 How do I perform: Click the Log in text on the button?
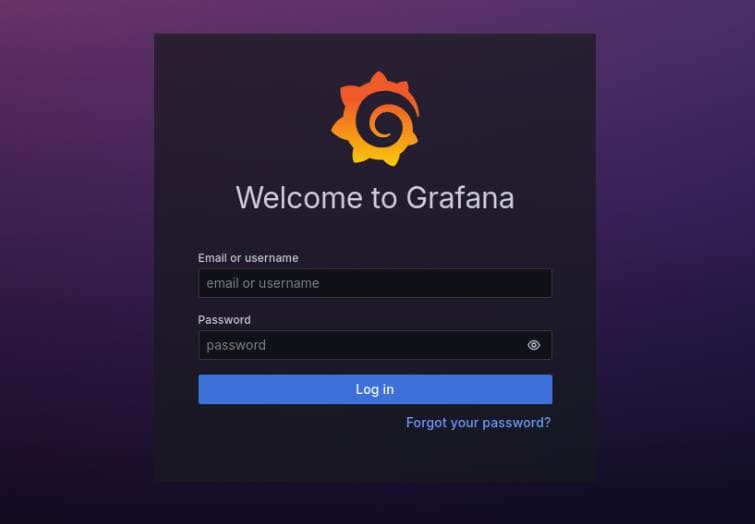[x=375, y=389]
